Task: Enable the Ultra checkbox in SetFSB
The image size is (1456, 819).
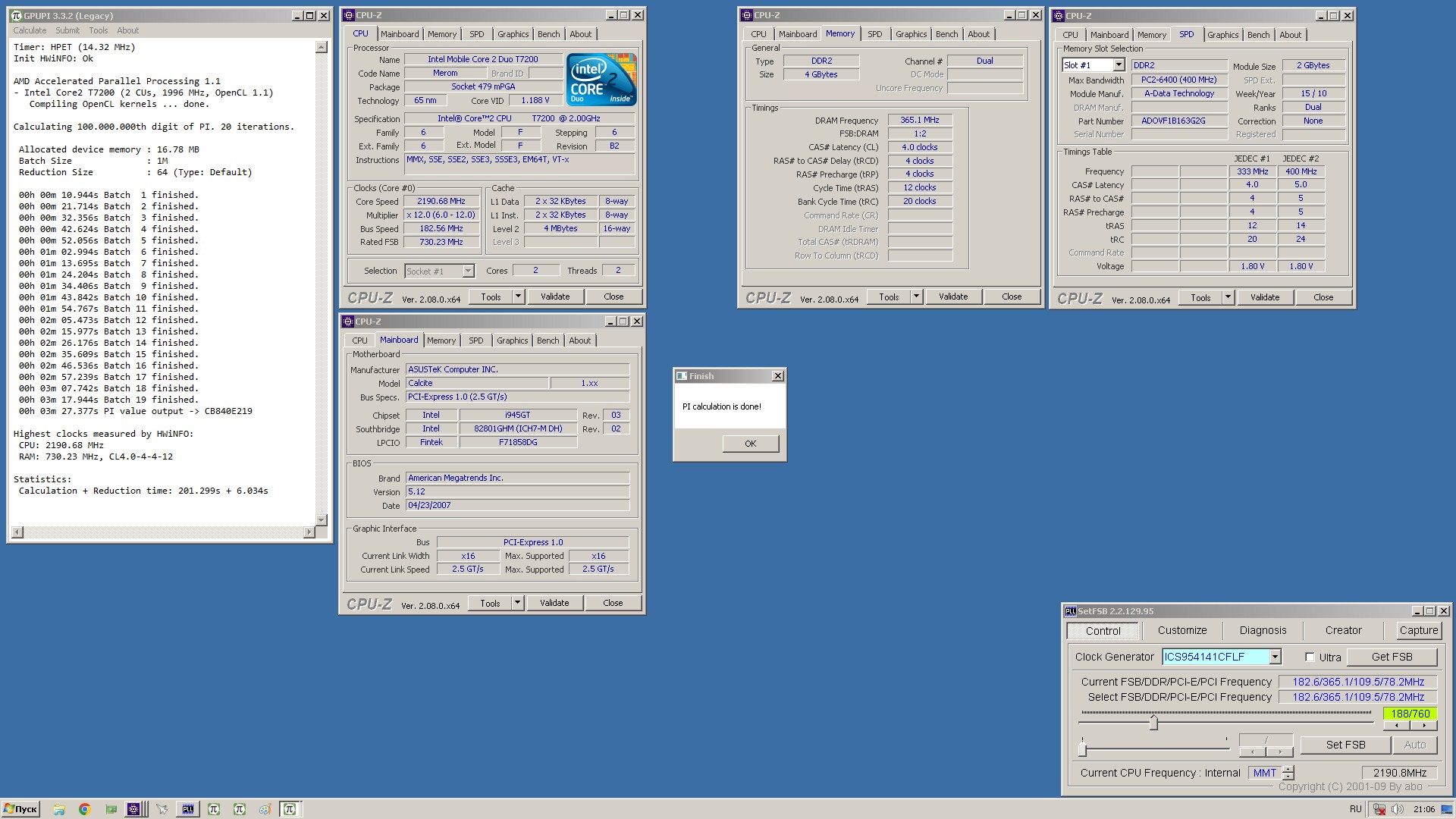Action: click(1310, 657)
